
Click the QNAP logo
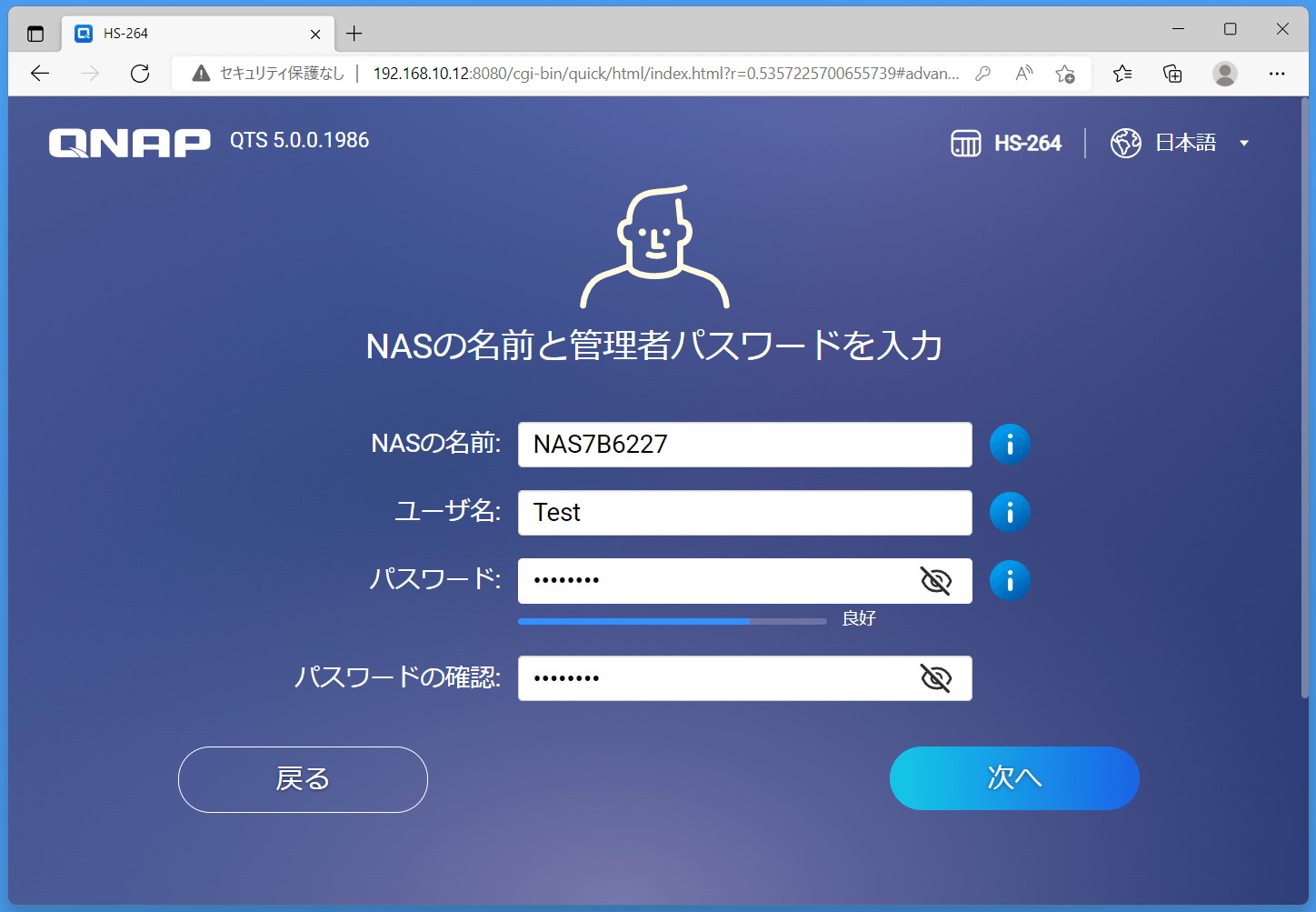coord(129,143)
